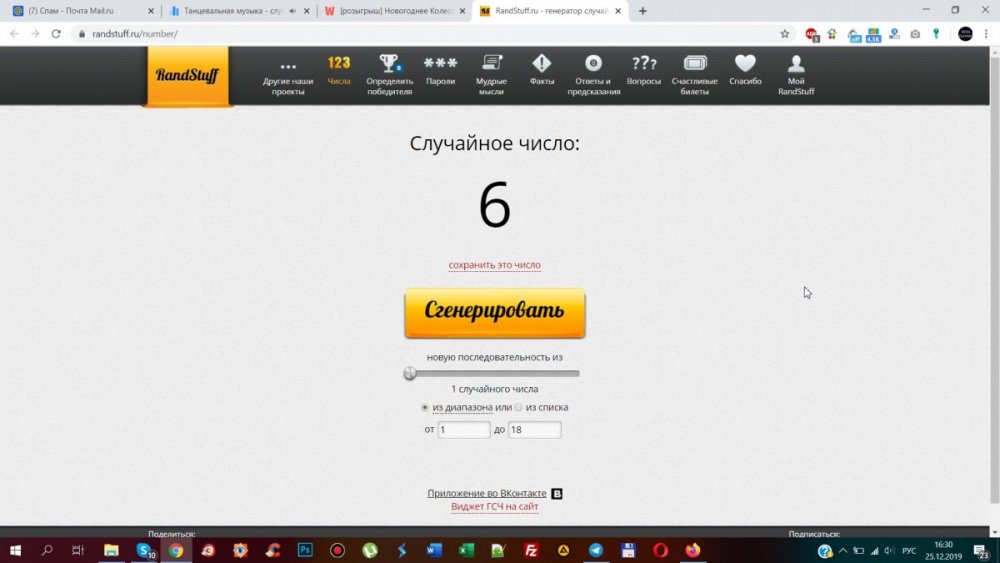Open Photoshop from the Windows taskbar
The height and width of the screenshot is (563, 1000).
click(305, 550)
